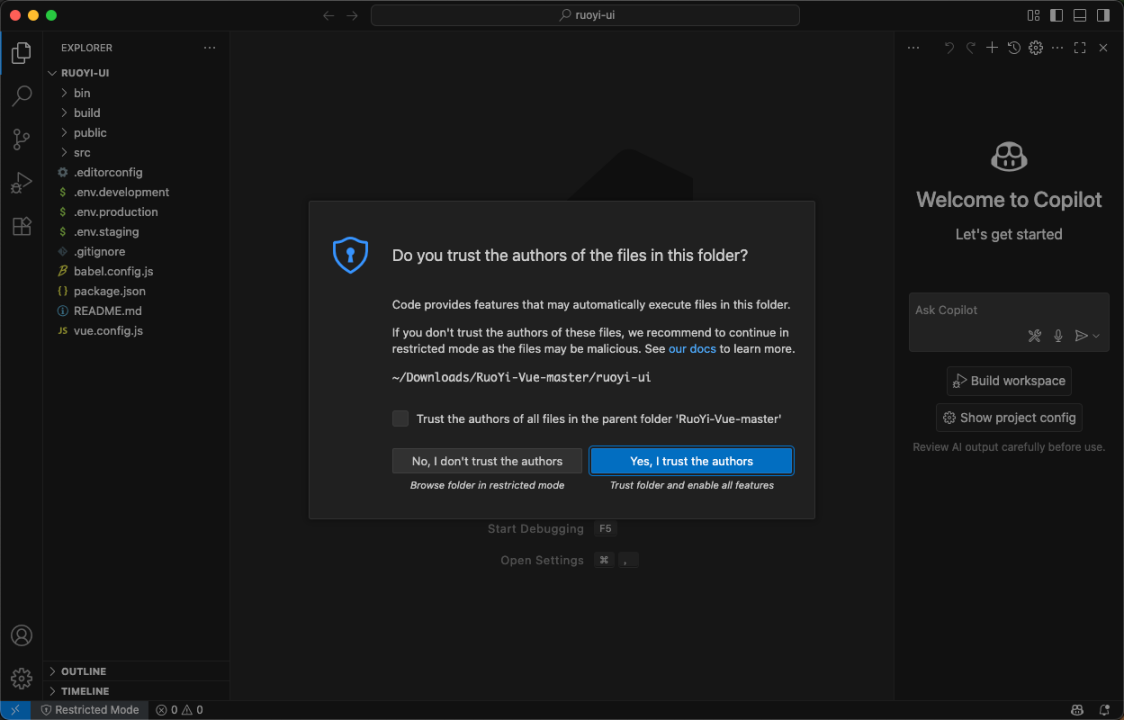Viewport: 1124px width, 720px height.
Task: Collapse the RUOYI-UI root folder
Action: 136,73
